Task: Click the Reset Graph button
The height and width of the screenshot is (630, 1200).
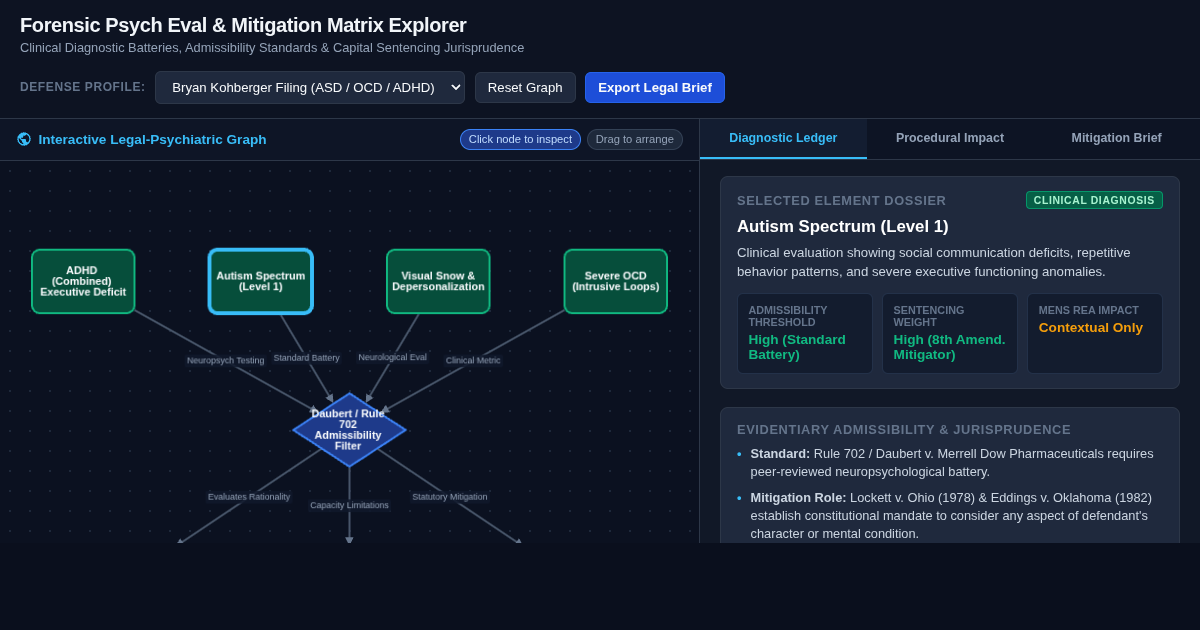Action: pos(525,87)
